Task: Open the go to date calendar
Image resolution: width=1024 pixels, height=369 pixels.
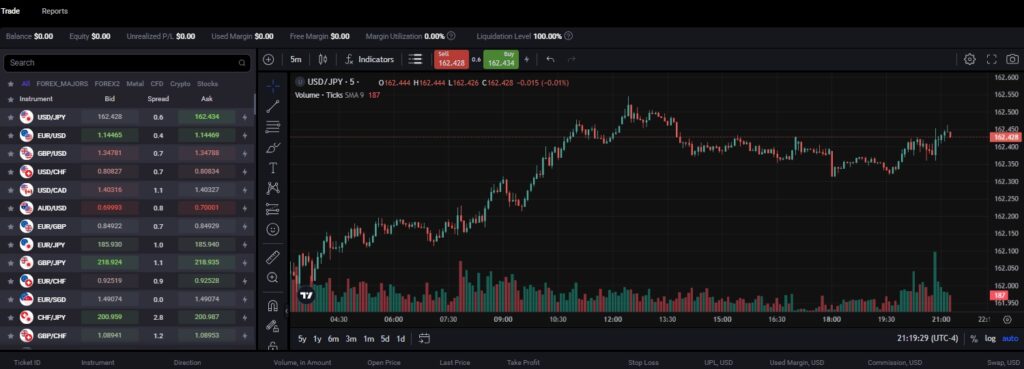Action: [x=424, y=338]
